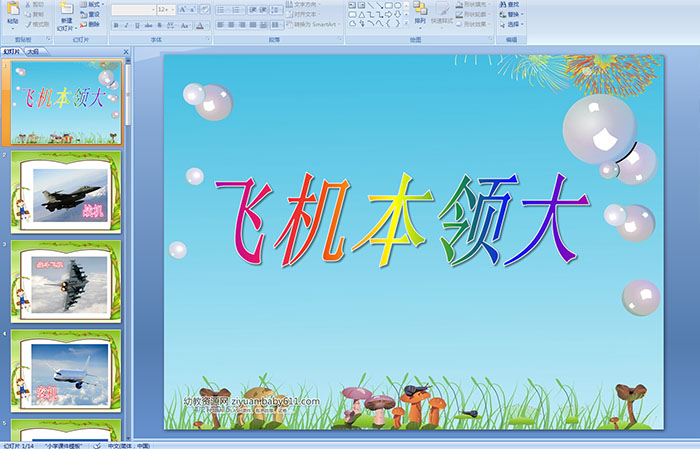700x449 pixels.
Task: Open the font name dropdown
Action: 154,9
